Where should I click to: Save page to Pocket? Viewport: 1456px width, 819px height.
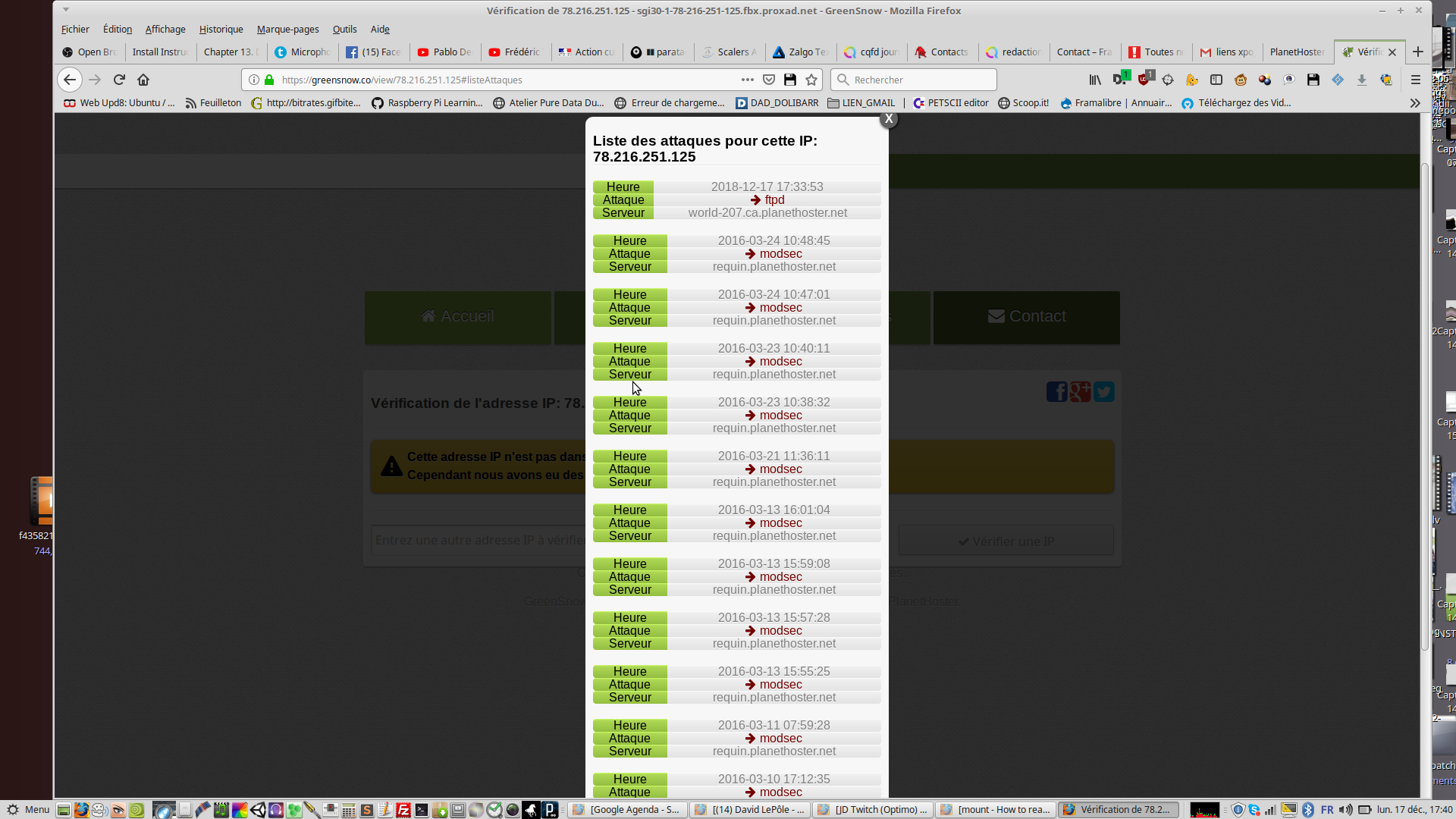(x=769, y=80)
